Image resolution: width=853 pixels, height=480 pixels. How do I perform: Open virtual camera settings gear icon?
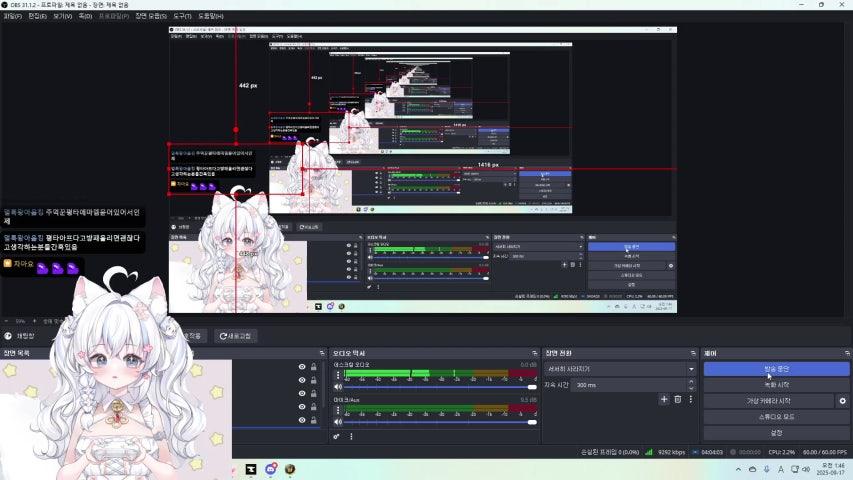(x=843, y=401)
